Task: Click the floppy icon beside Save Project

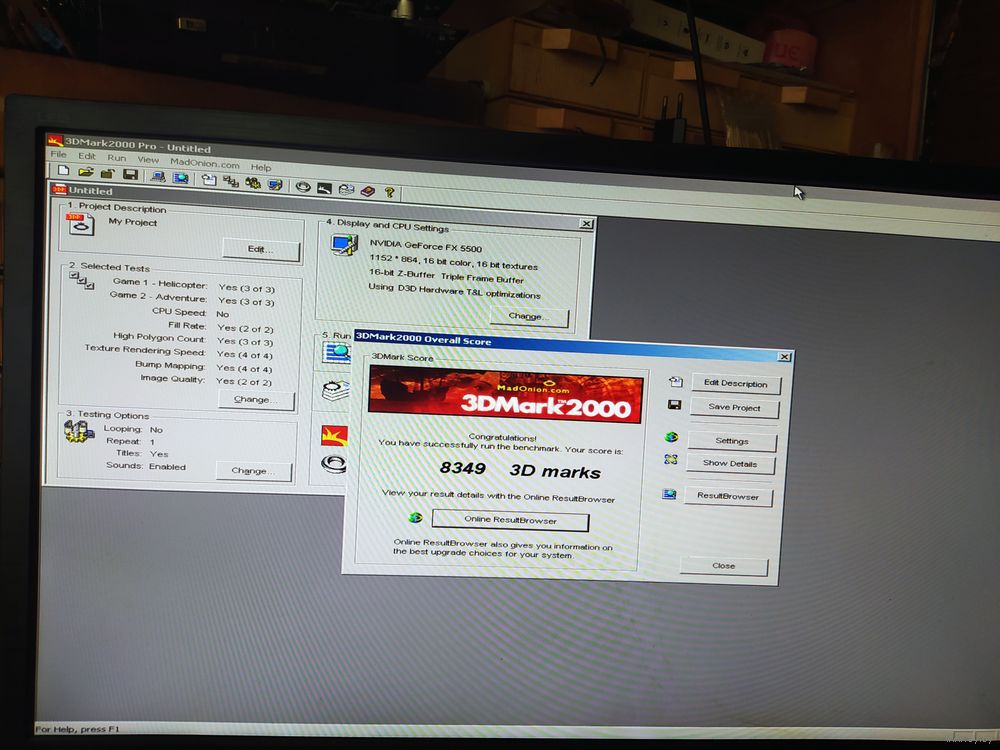Action: tap(674, 404)
